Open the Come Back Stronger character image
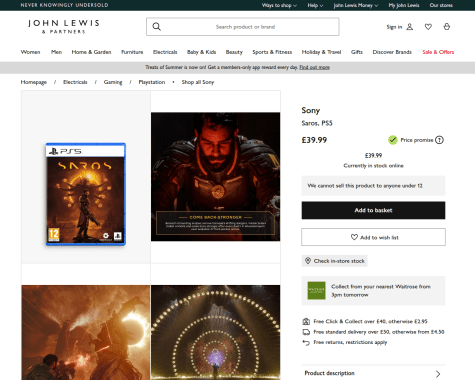Viewport: 475px width, 380px height. pyautogui.click(x=216, y=177)
